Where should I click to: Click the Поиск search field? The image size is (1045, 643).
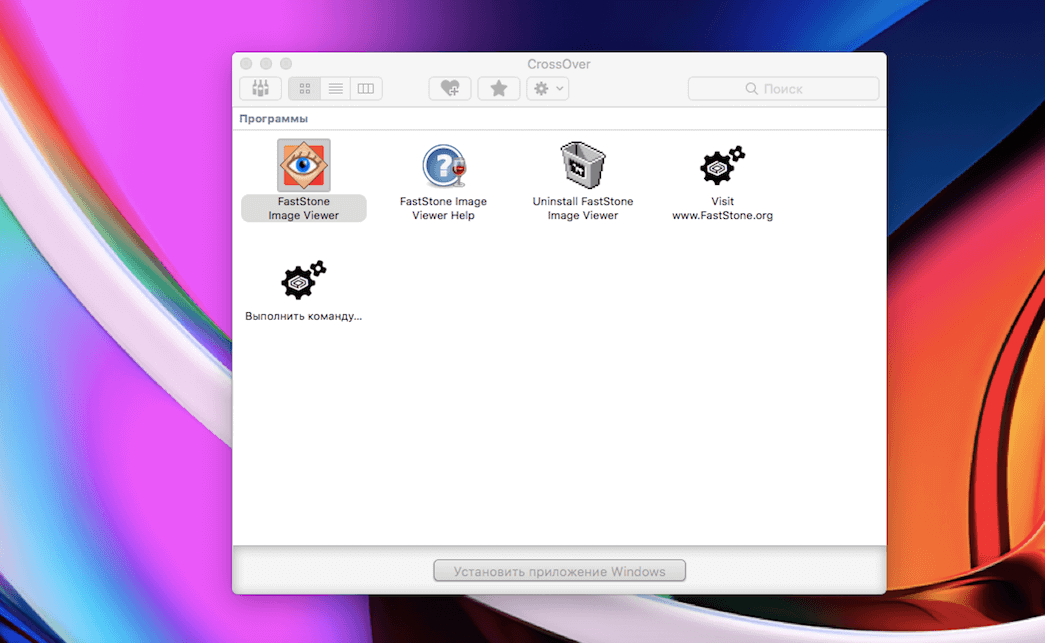pos(783,89)
